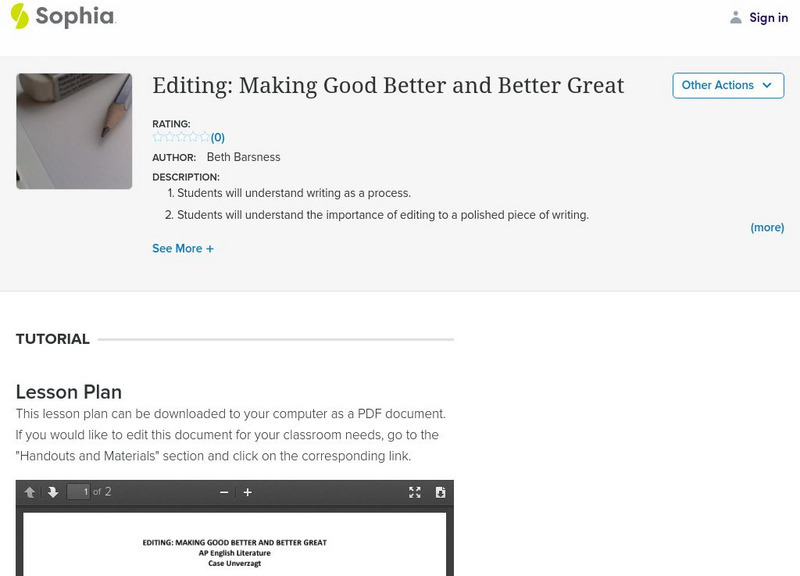This screenshot has height=576, width=800.
Task: Click the tutorial title heading
Action: [388, 86]
